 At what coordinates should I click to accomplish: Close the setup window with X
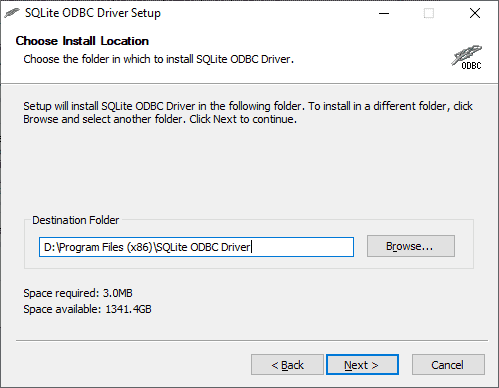pos(475,13)
